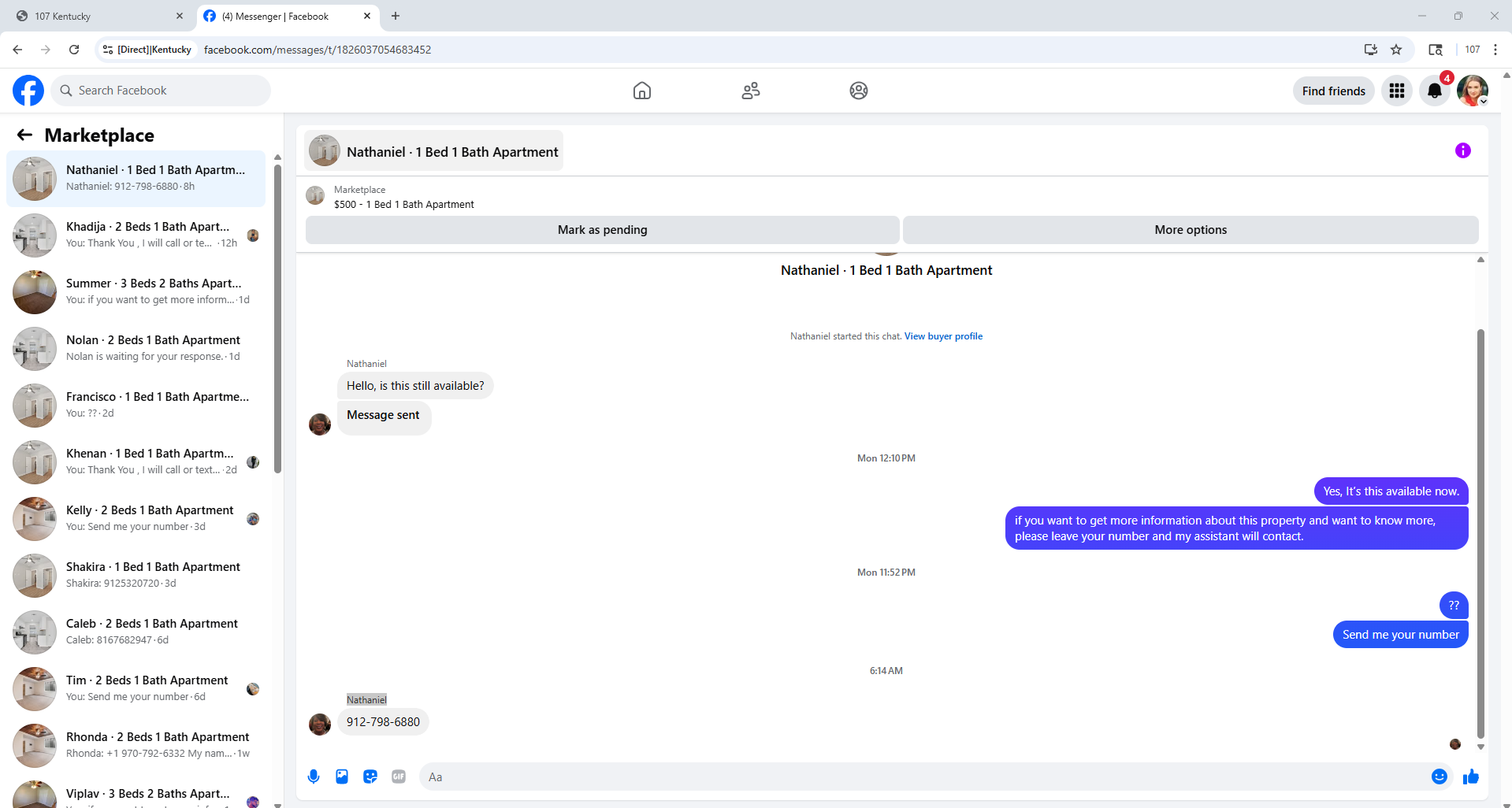Open the GIF picker icon

coord(399,776)
